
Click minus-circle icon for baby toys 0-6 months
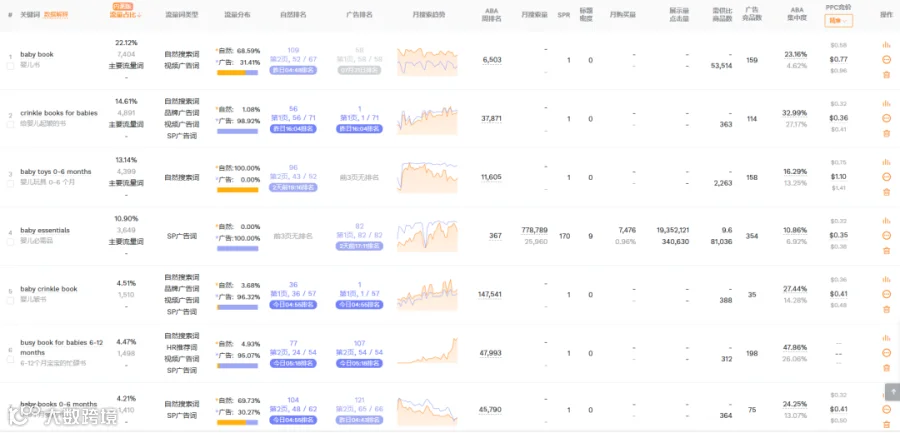click(x=886, y=177)
